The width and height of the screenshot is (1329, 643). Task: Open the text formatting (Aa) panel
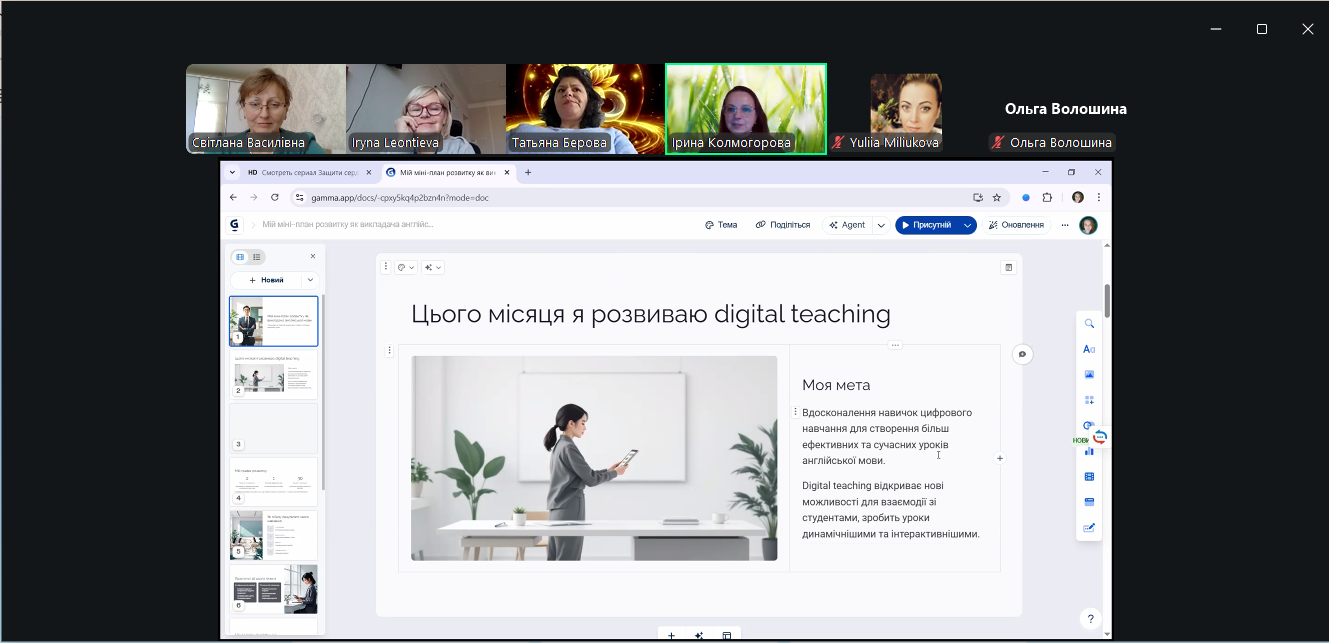[x=1089, y=349]
